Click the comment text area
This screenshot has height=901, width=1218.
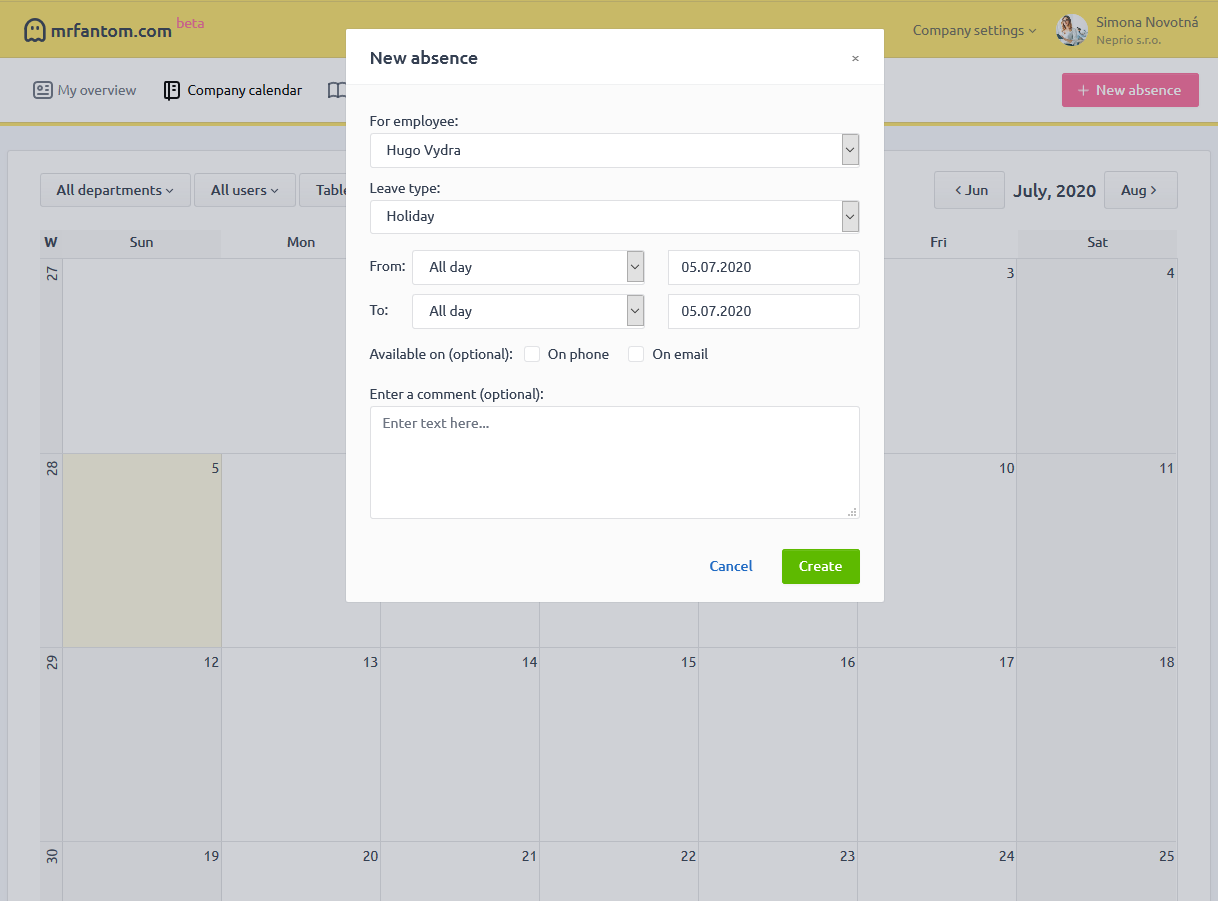click(614, 462)
